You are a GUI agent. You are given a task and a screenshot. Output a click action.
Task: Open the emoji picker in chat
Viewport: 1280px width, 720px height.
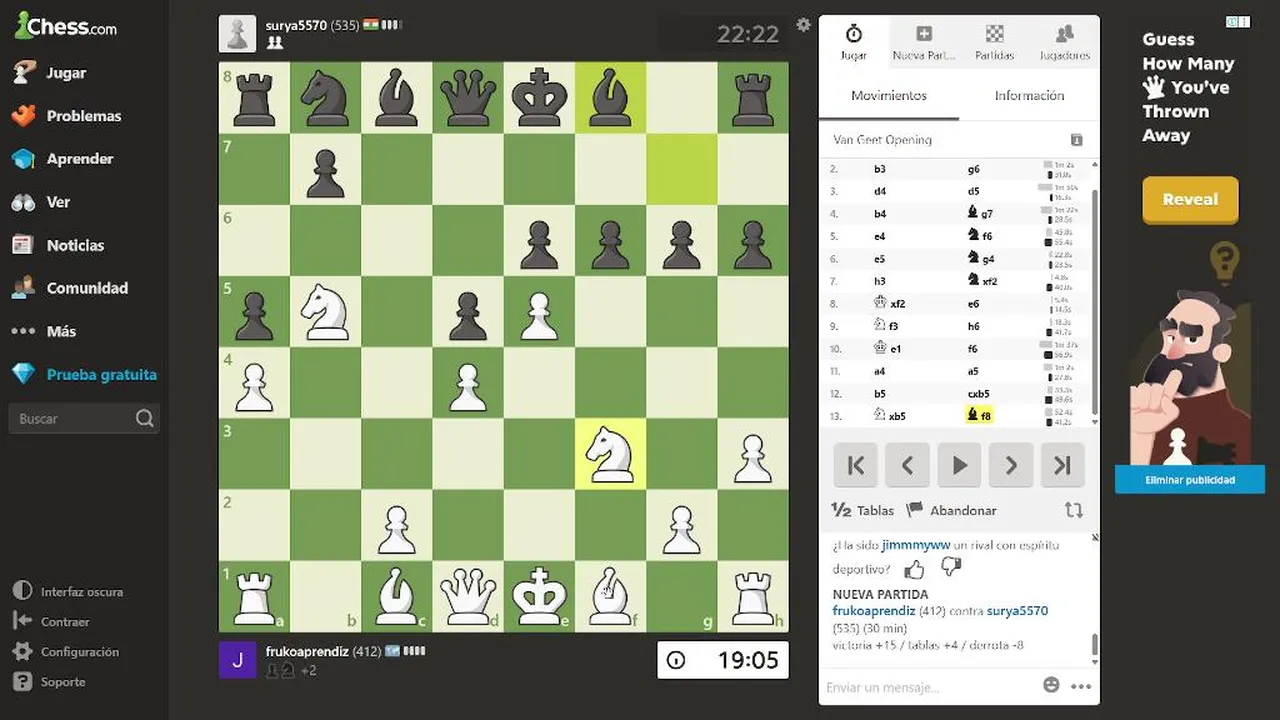(1051, 685)
